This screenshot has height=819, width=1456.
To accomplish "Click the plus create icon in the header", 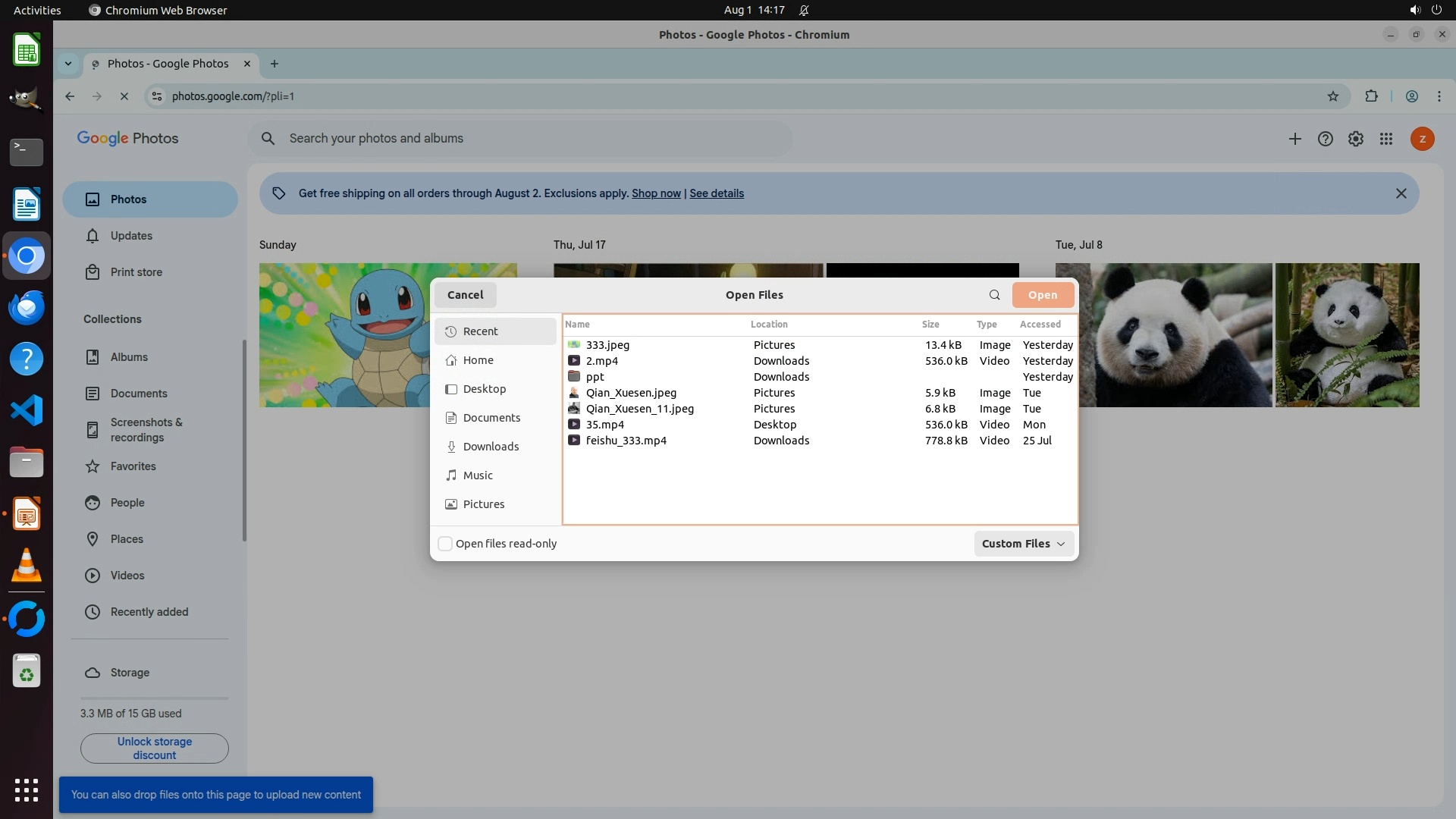I will click(1294, 139).
